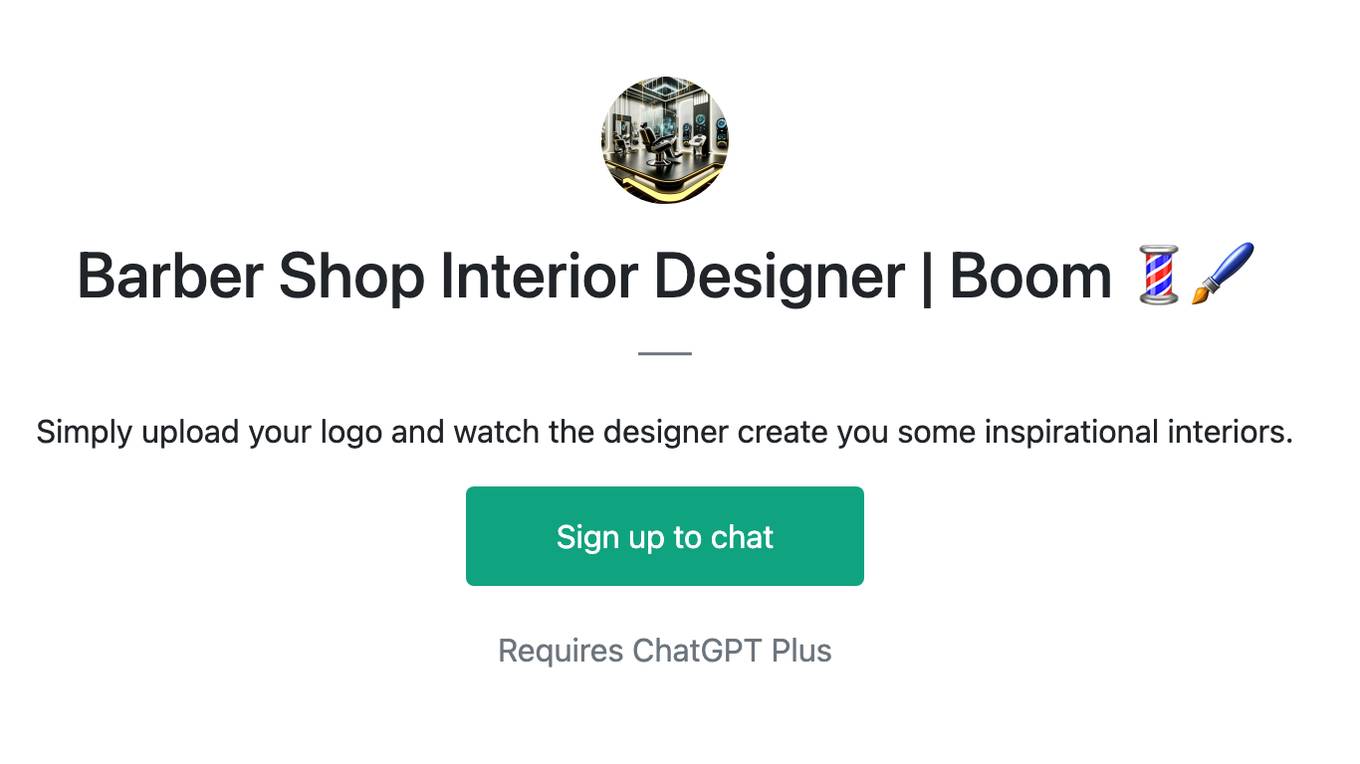
Task: Click the description text about uploading logo
Action: coord(665,432)
